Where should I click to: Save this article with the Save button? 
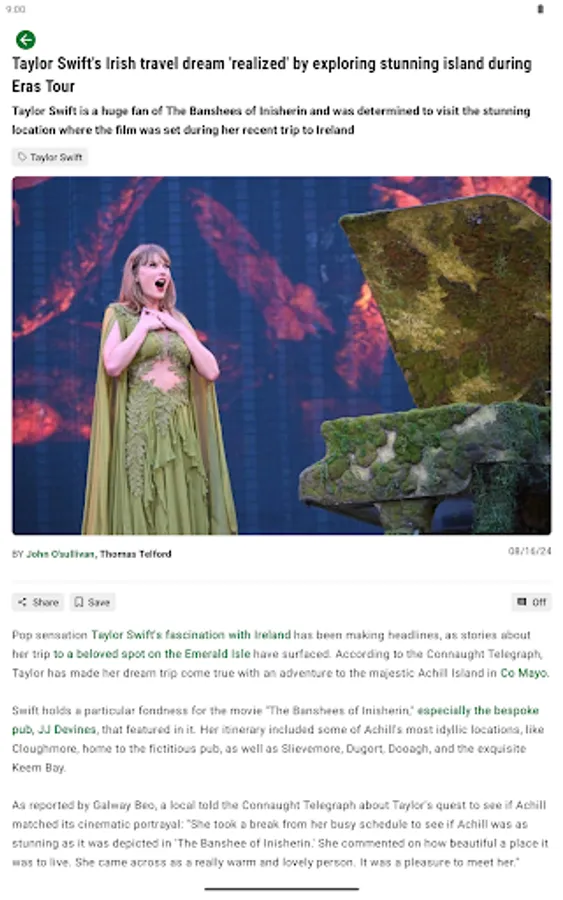click(92, 602)
